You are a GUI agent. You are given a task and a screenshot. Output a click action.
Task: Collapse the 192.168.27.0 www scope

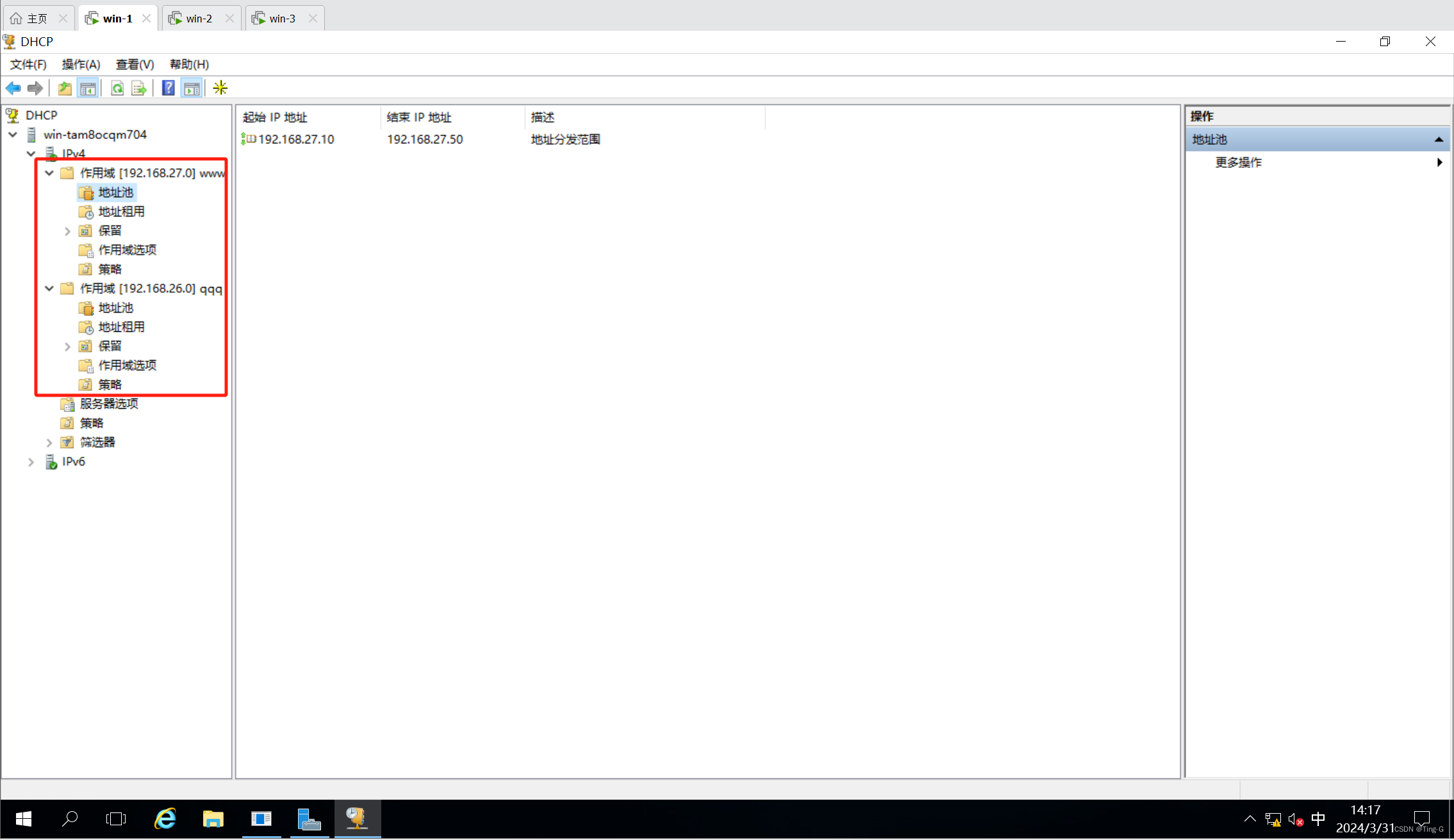[x=49, y=173]
